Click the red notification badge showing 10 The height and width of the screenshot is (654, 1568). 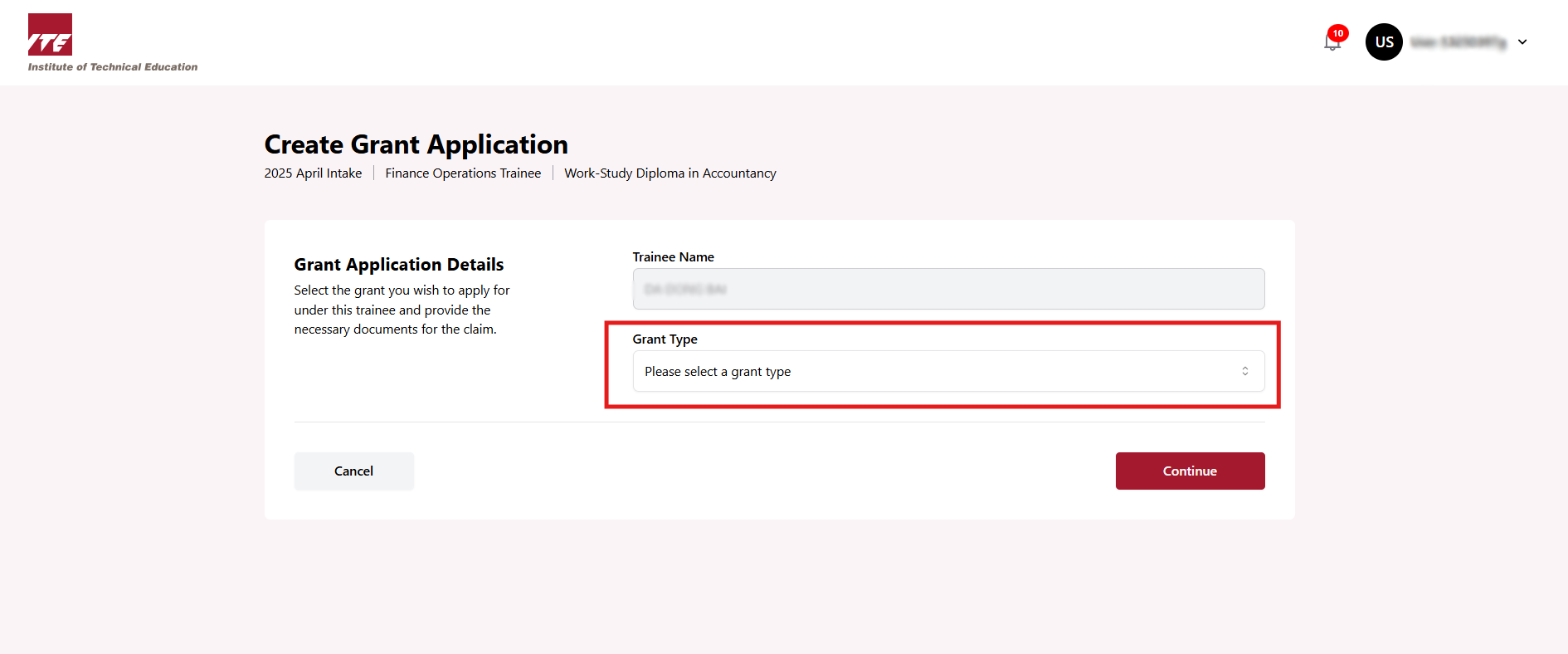(1337, 33)
